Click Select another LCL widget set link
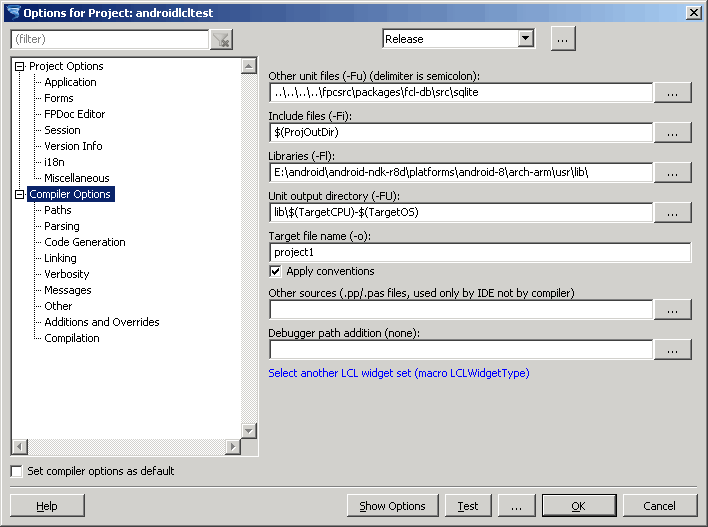This screenshot has width=708, height=527. pos(398,373)
